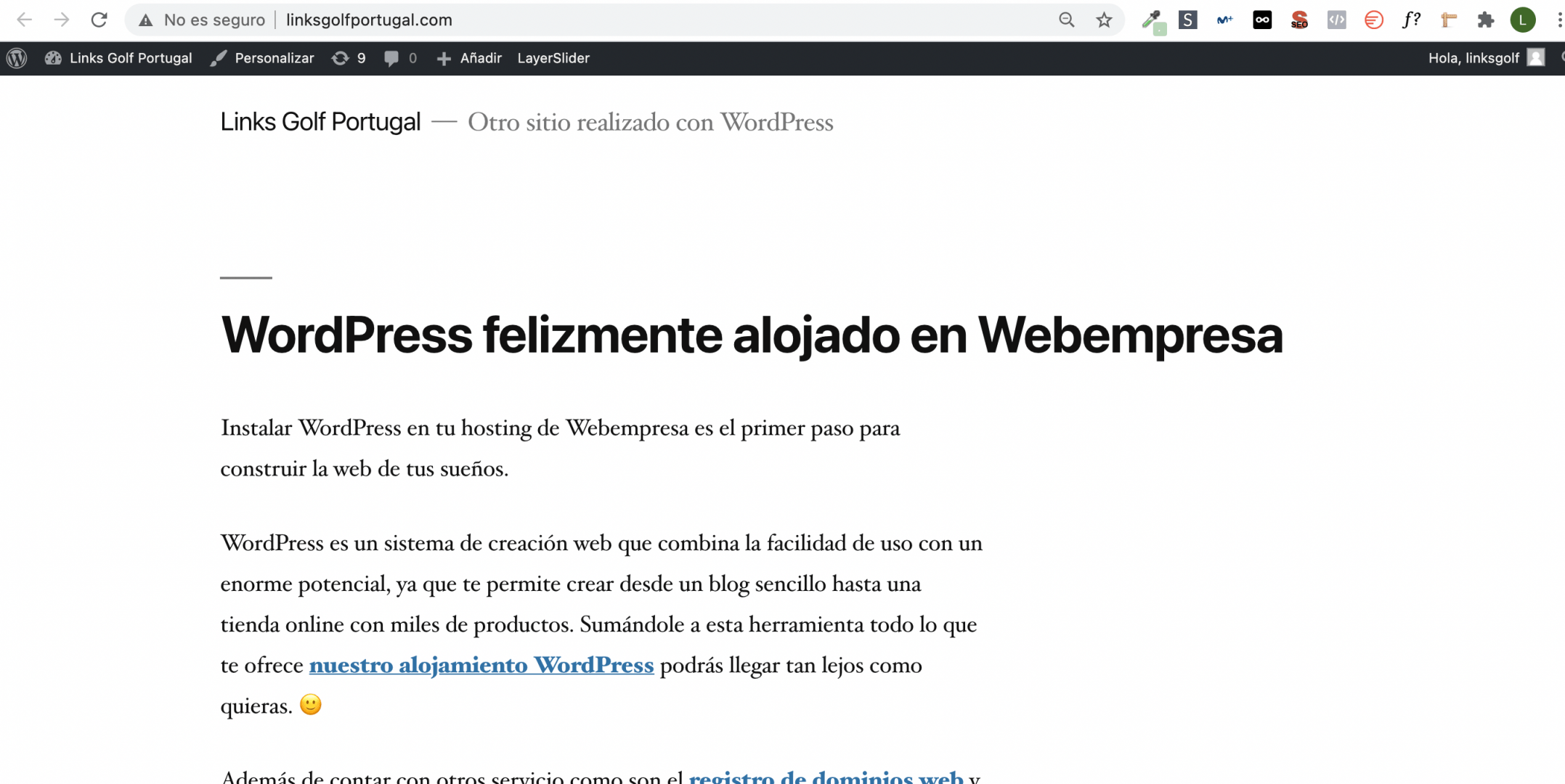Image resolution: width=1565 pixels, height=784 pixels.
Task: Open the code brackets extension icon
Action: coord(1336,20)
